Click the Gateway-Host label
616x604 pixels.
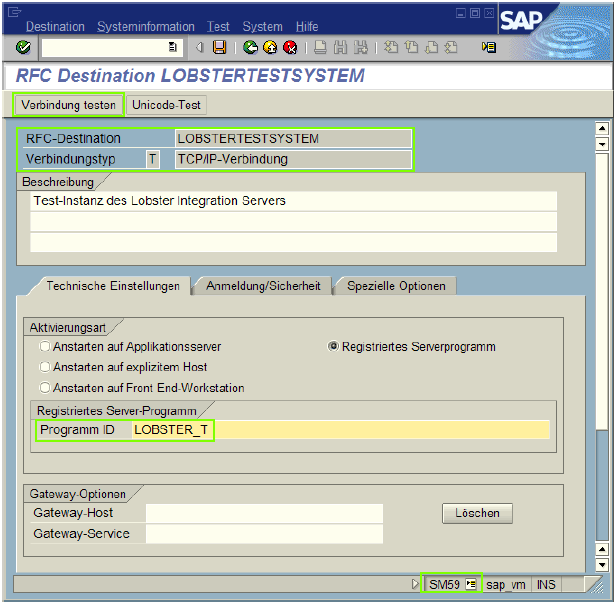coord(73,513)
